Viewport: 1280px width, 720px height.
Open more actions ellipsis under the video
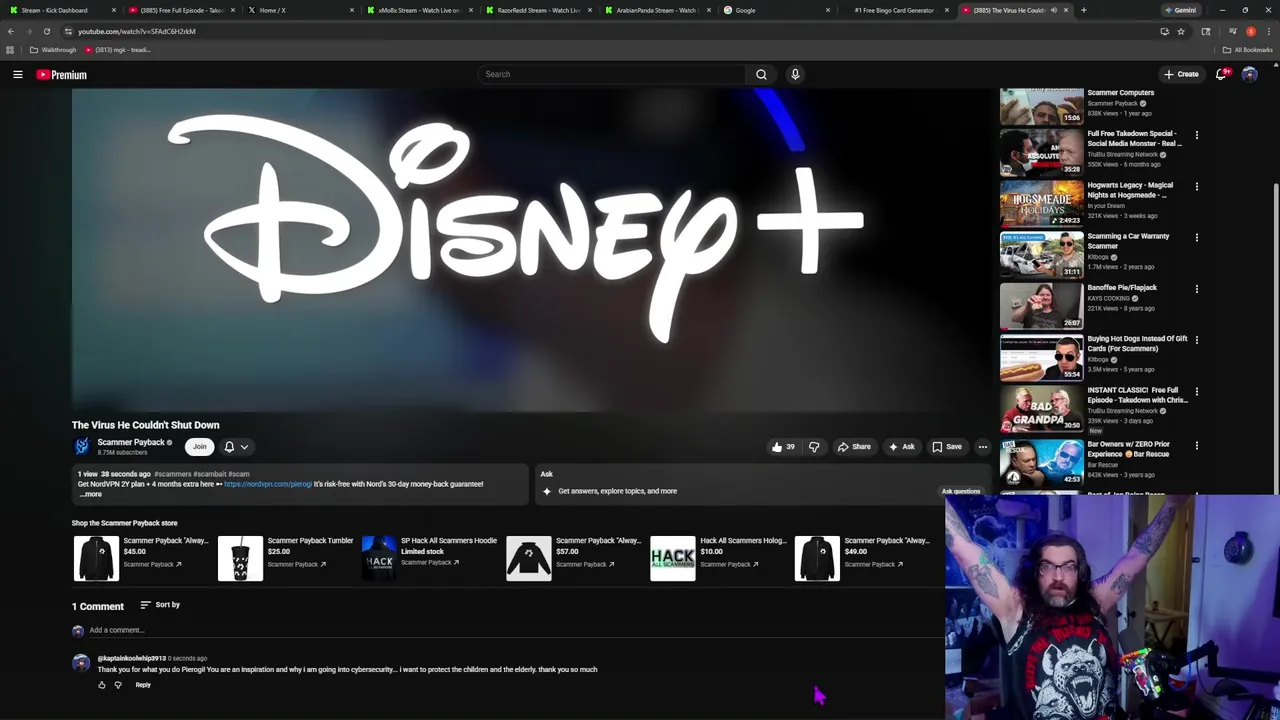tap(983, 447)
